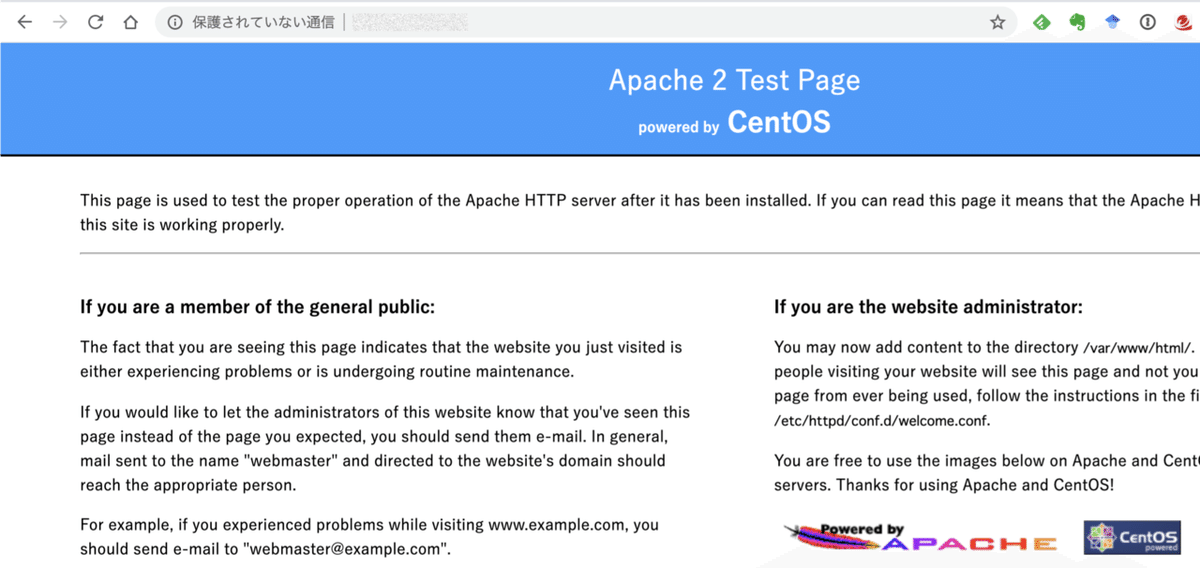This screenshot has width=1200, height=568.
Task: Reload the Apache test page
Action: [95, 22]
